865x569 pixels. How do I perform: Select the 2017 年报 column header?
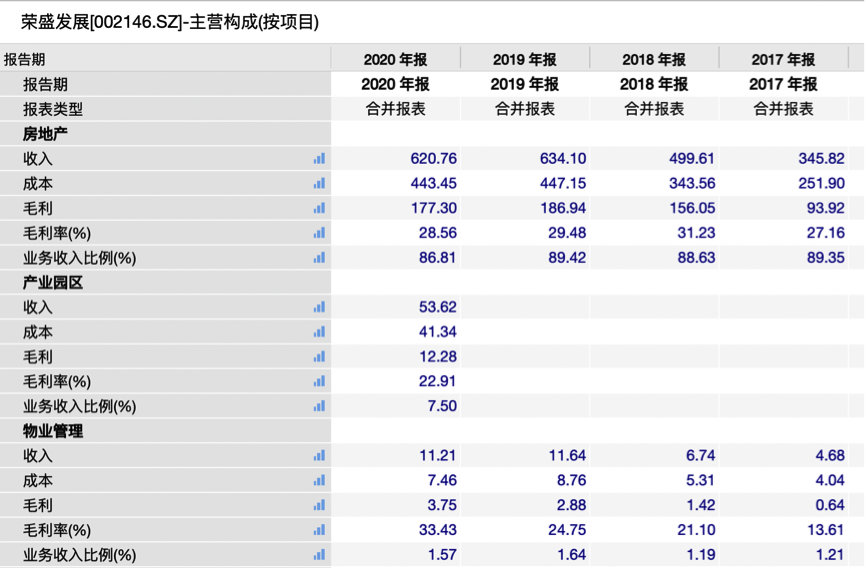pyautogui.click(x=783, y=59)
